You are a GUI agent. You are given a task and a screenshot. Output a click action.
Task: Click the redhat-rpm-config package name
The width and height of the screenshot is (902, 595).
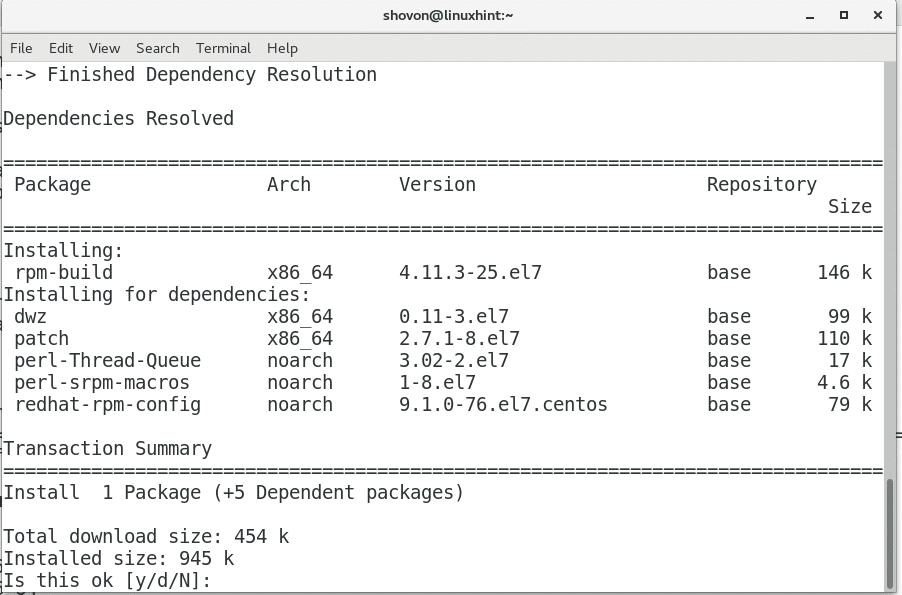tap(108, 404)
